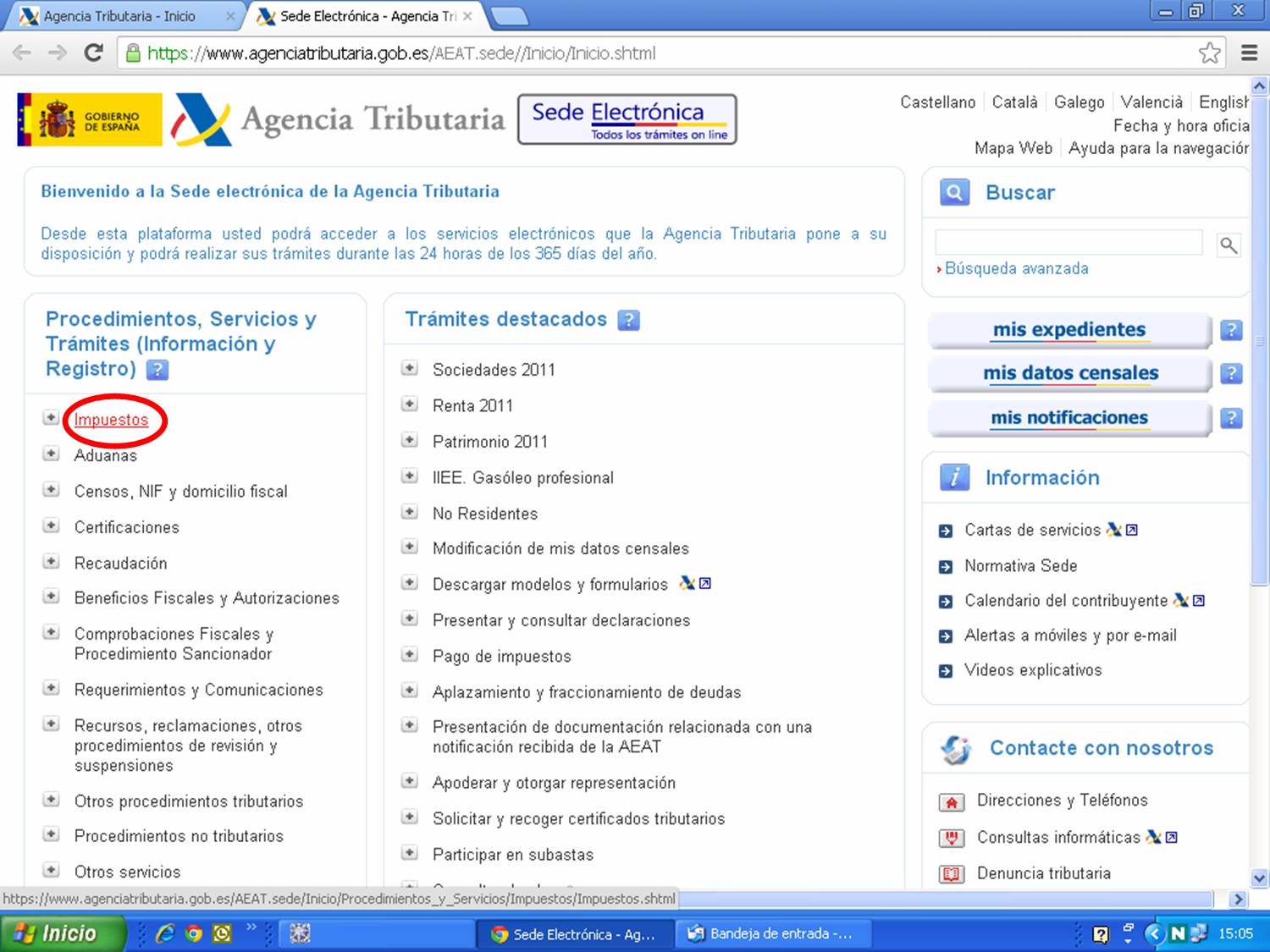
Task: Click the Sede Electrónica logo banner
Action: [627, 119]
